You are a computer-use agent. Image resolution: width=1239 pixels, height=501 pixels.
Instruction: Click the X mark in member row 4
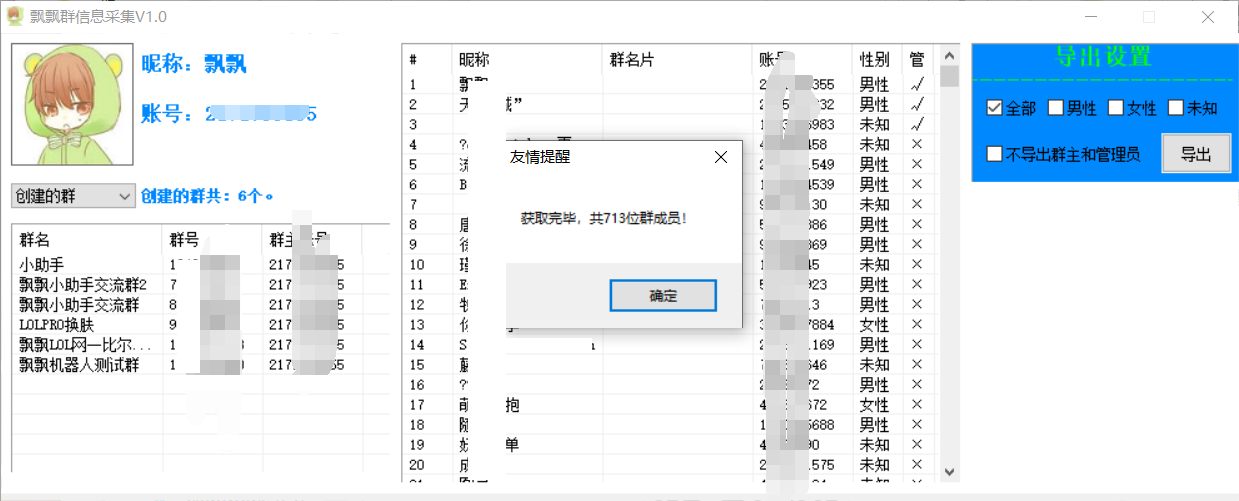918,145
